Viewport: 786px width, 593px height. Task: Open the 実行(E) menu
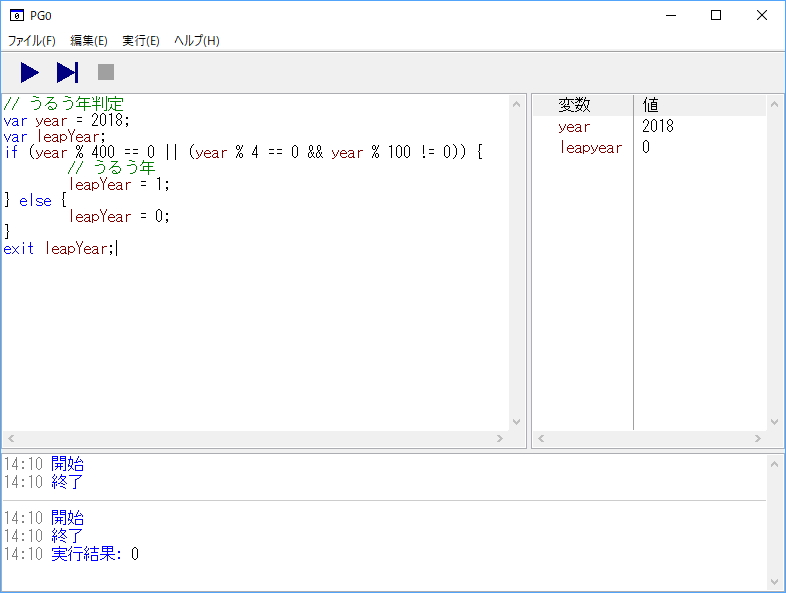(141, 41)
